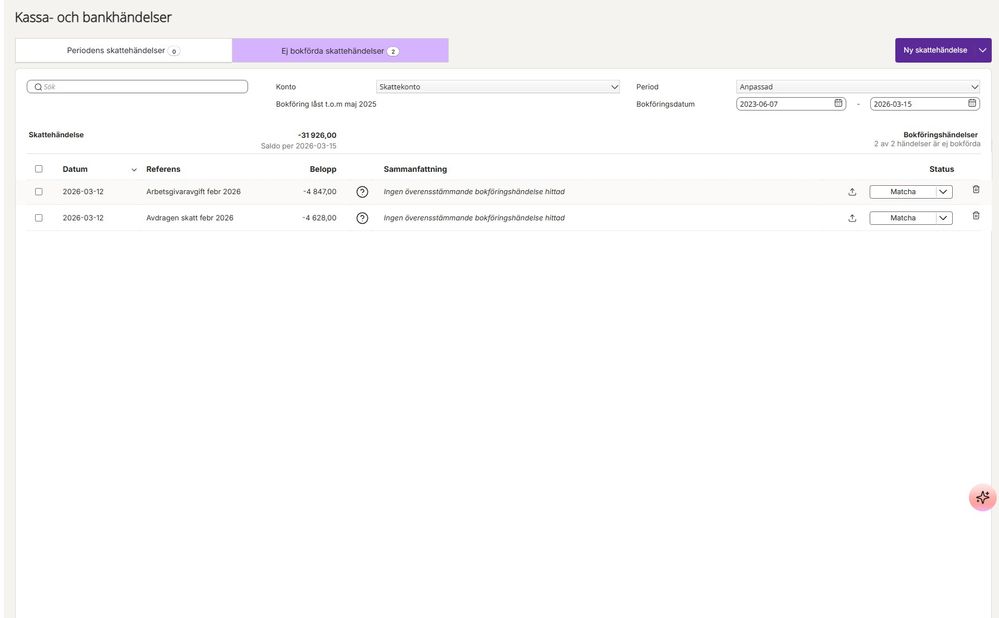Screen dimensions: 999x618
Task: Click the help icon on Arbetsgivaravgift row
Action: coord(362,192)
